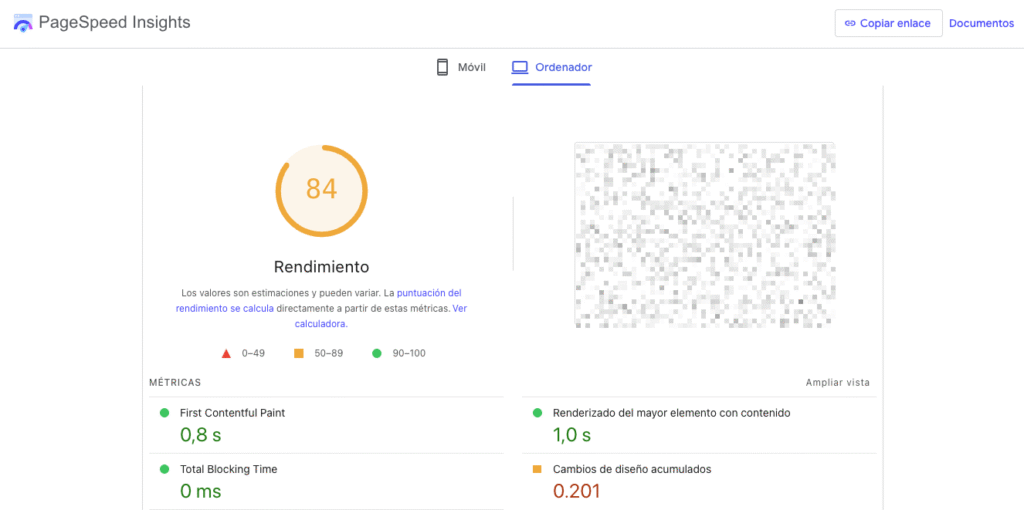
Task: Click the MÉTRICAS section label
Action: pos(175,383)
